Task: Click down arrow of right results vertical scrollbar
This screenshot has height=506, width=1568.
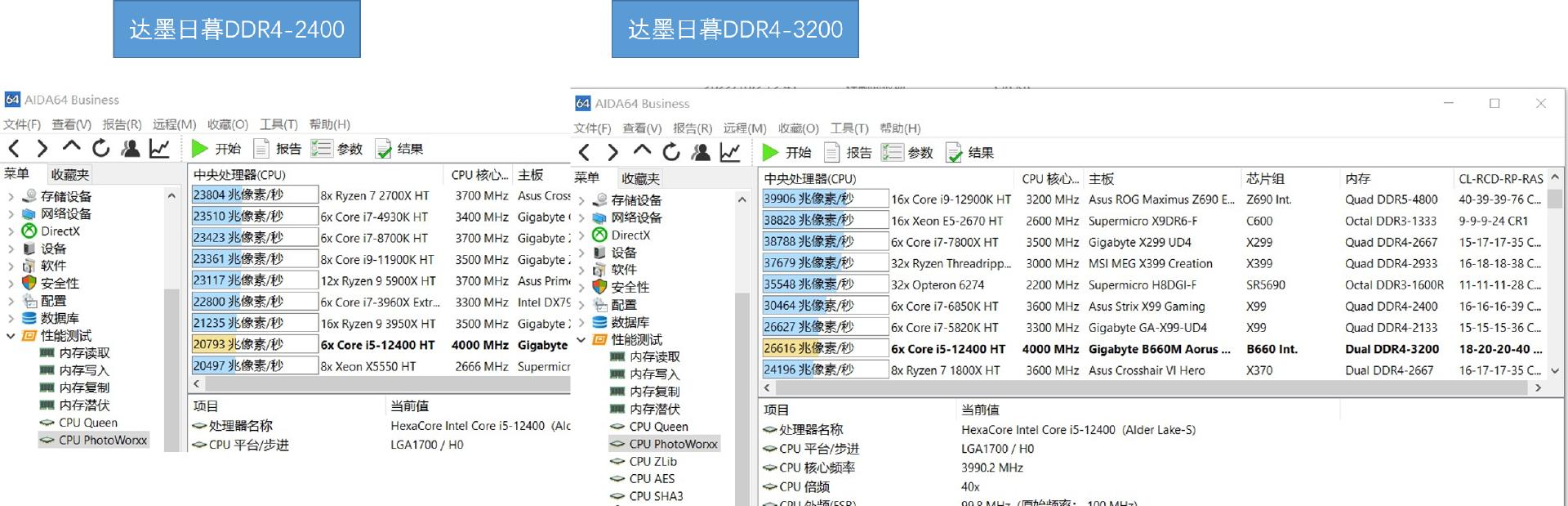Action: (1555, 370)
